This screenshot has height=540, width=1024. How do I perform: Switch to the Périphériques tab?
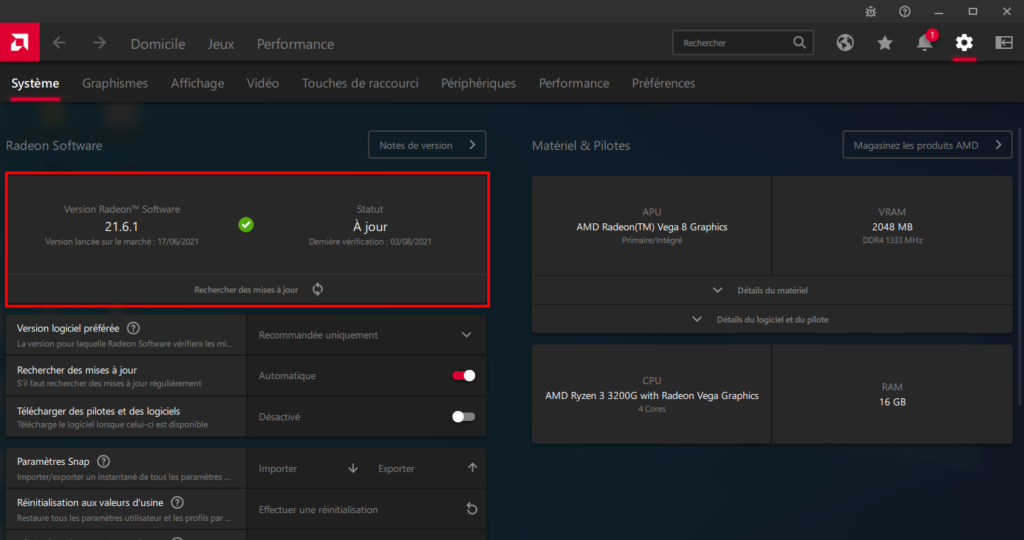tap(478, 83)
